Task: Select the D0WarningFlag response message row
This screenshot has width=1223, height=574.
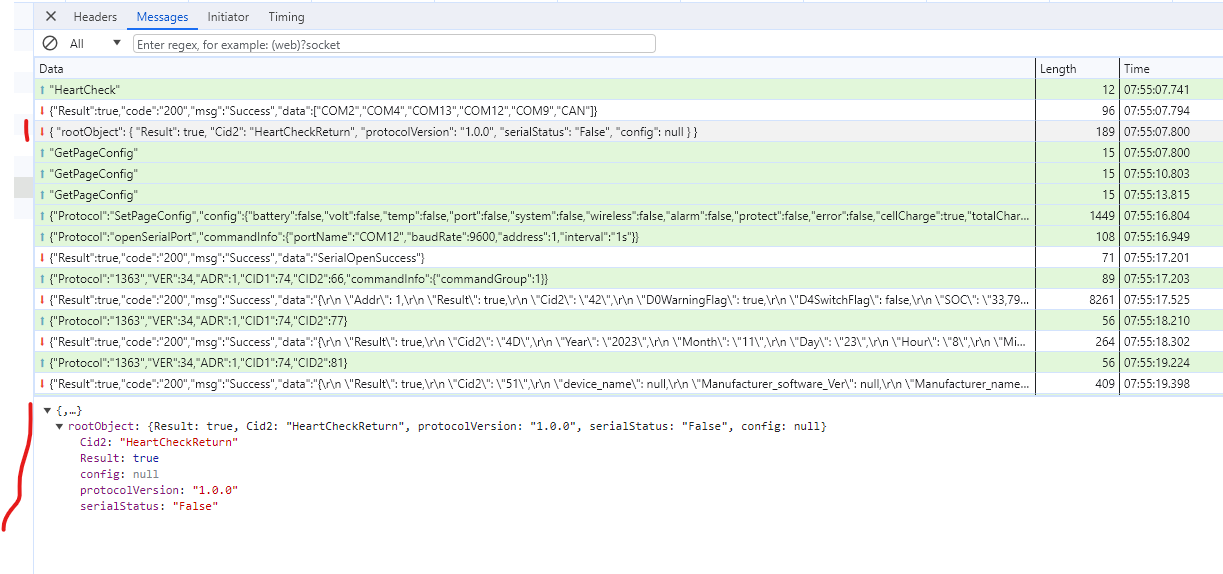Action: pyautogui.click(x=629, y=300)
